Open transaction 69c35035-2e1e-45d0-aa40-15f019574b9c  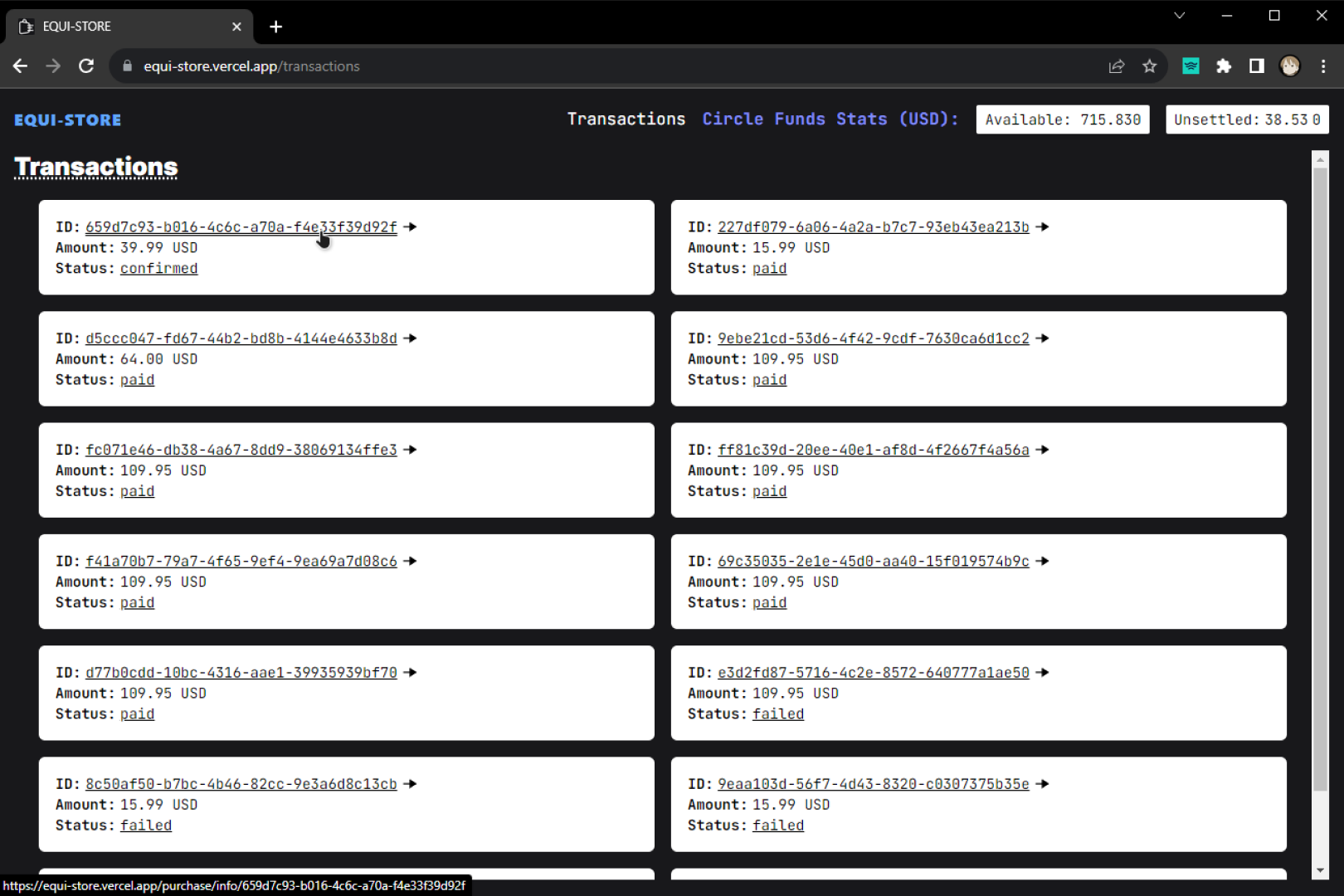pyautogui.click(x=874, y=562)
